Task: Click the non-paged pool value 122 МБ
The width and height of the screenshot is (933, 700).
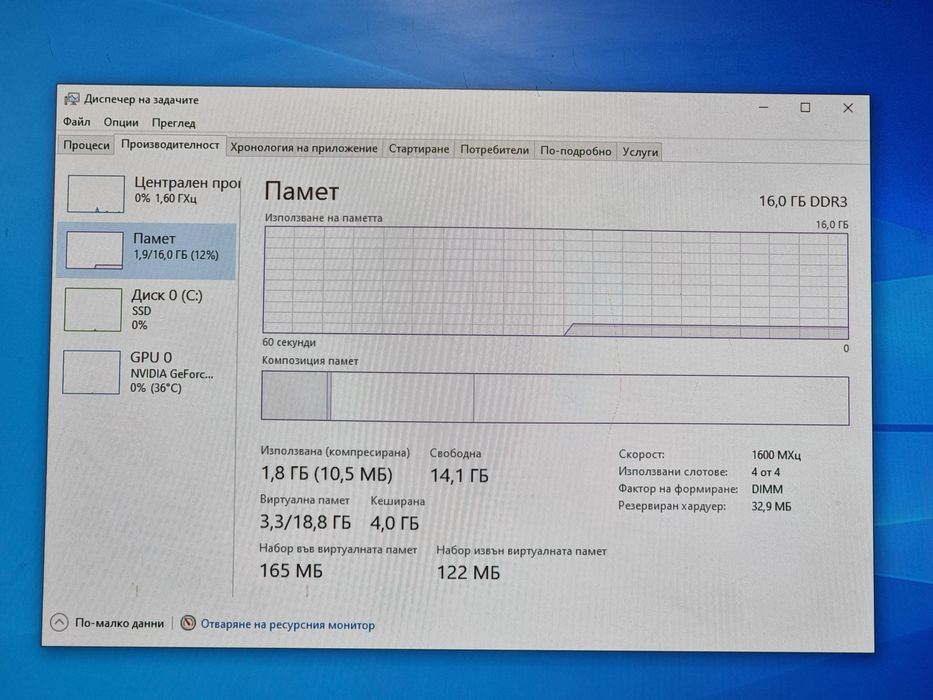Action: 468,573
